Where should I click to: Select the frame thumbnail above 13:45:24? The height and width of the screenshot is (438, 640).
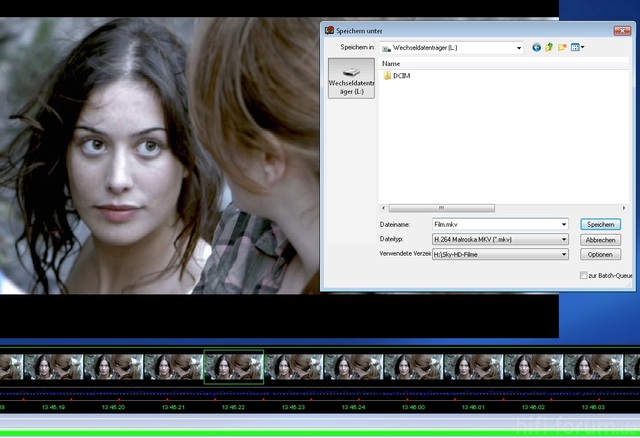[x=353, y=367]
